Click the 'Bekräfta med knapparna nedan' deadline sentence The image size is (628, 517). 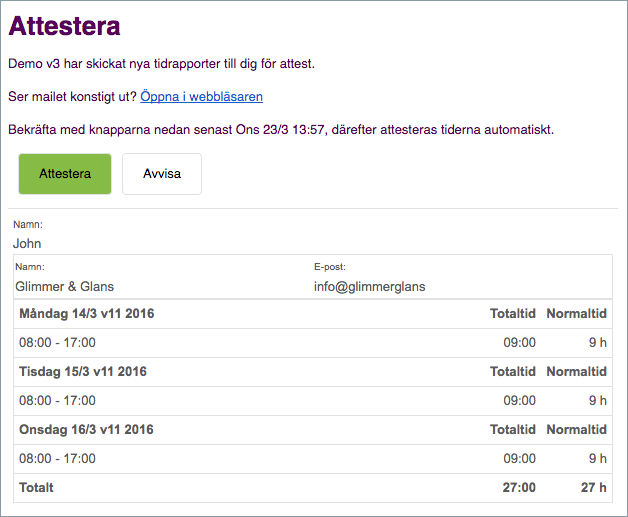click(x=281, y=130)
